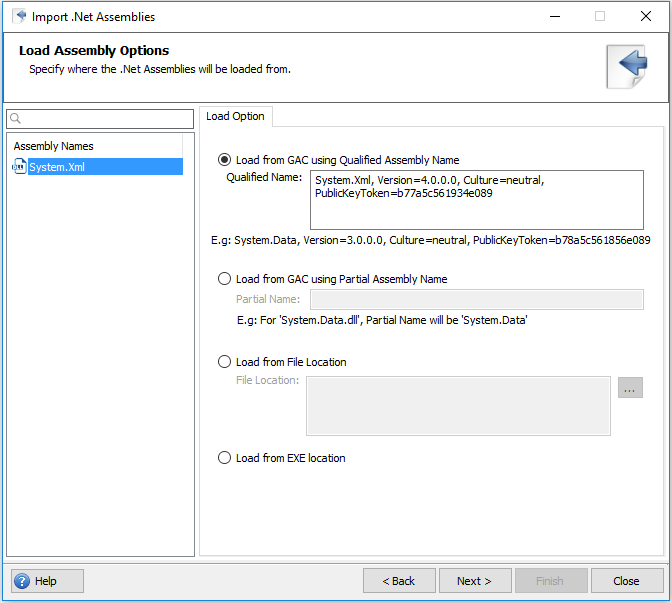The image size is (672, 603).
Task: Focus the assembly search field
Action: coord(105,119)
